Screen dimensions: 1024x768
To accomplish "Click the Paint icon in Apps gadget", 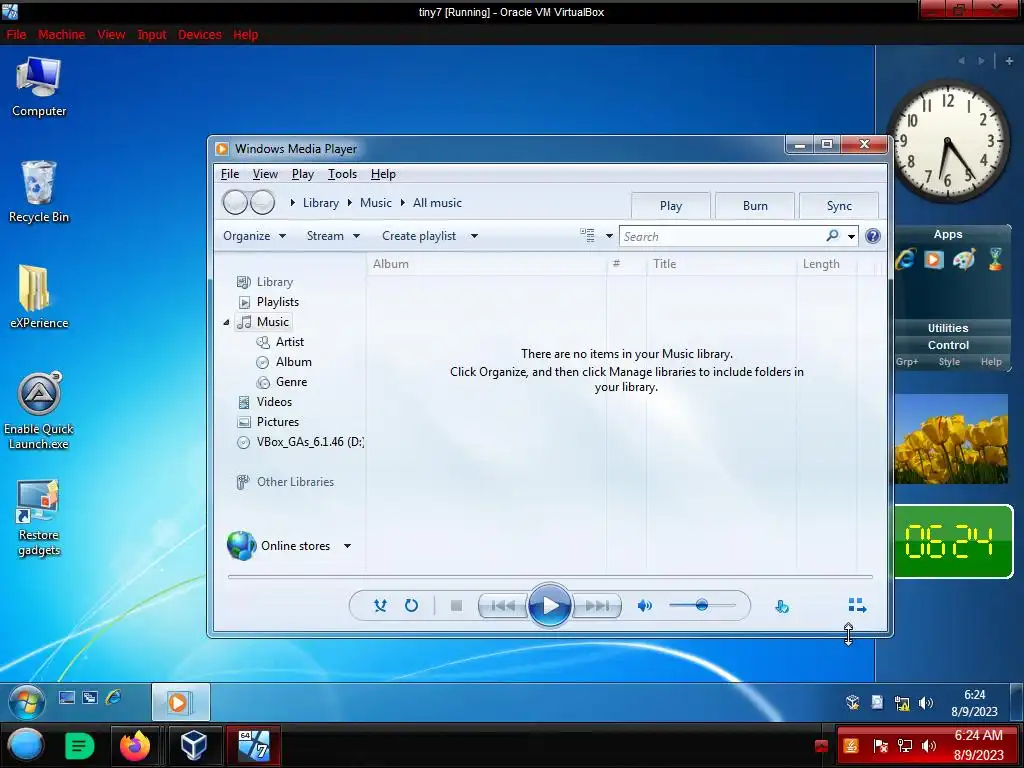I will [x=963, y=259].
